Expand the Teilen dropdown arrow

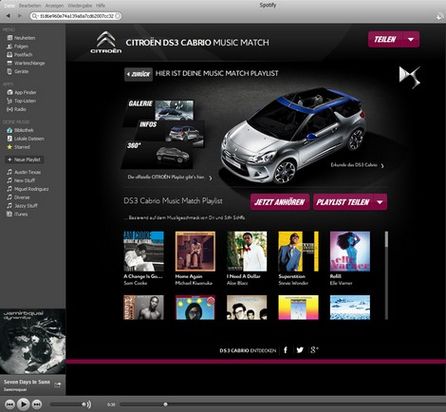click(411, 40)
